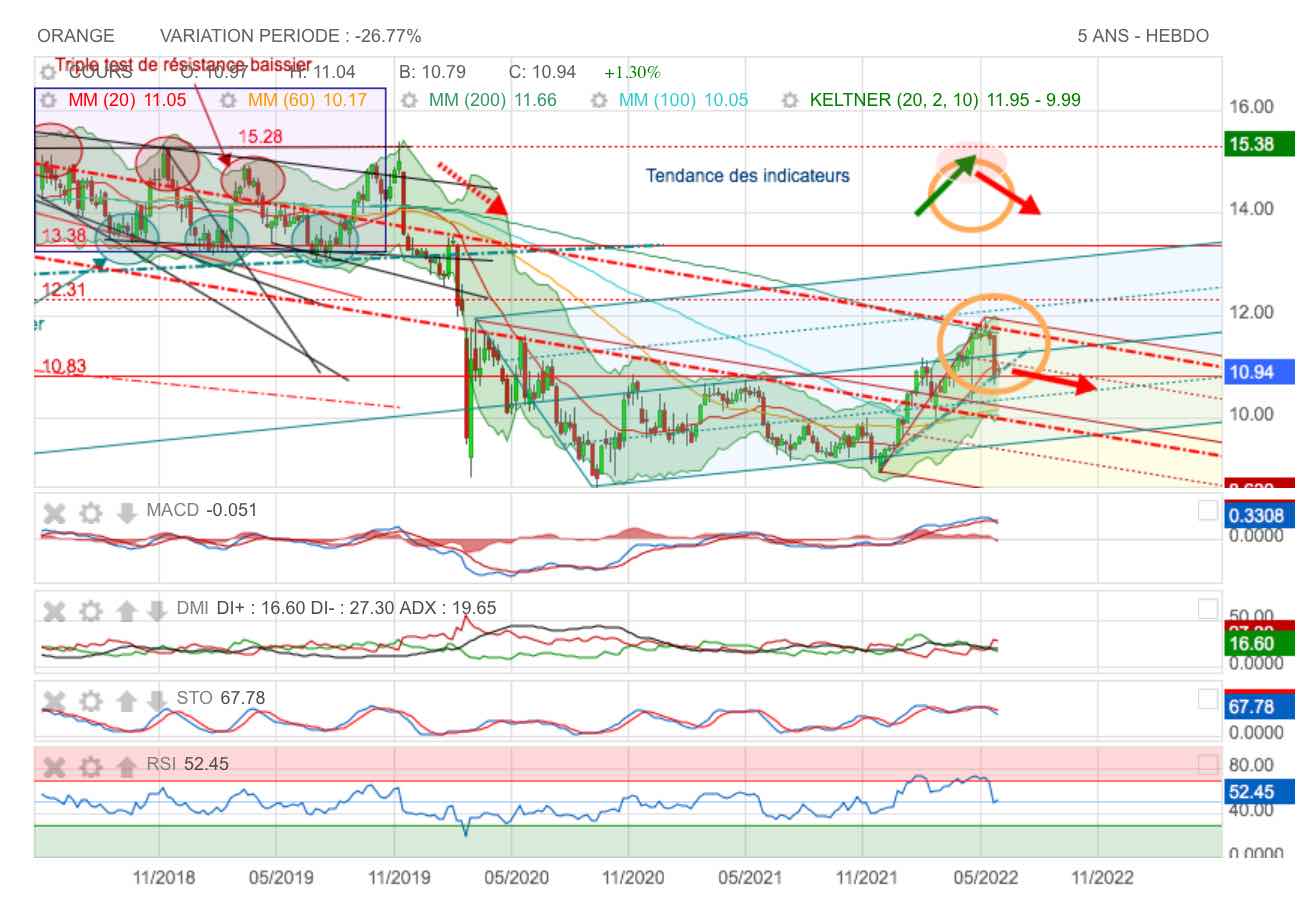Image resolution: width=1302 pixels, height=908 pixels.
Task: Click the 5 ANS - HEBDO period label
Action: [1143, 36]
